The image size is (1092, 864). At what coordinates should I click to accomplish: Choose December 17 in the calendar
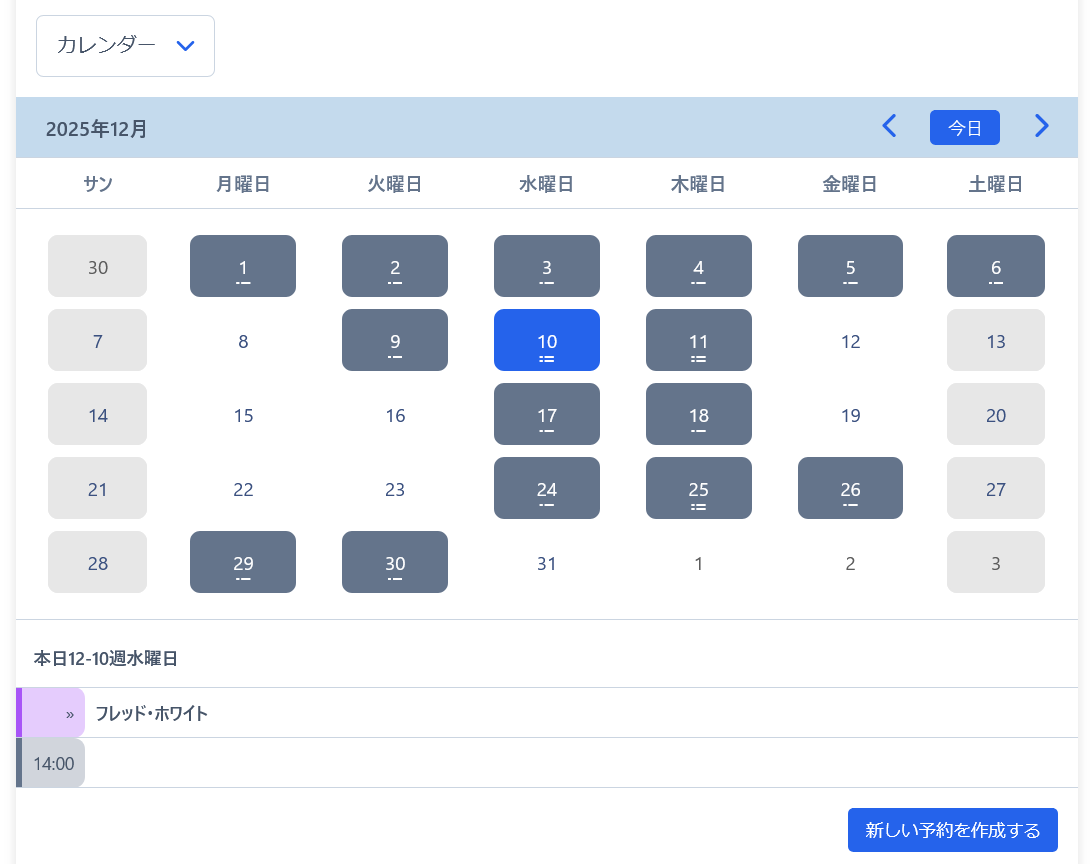click(x=546, y=414)
